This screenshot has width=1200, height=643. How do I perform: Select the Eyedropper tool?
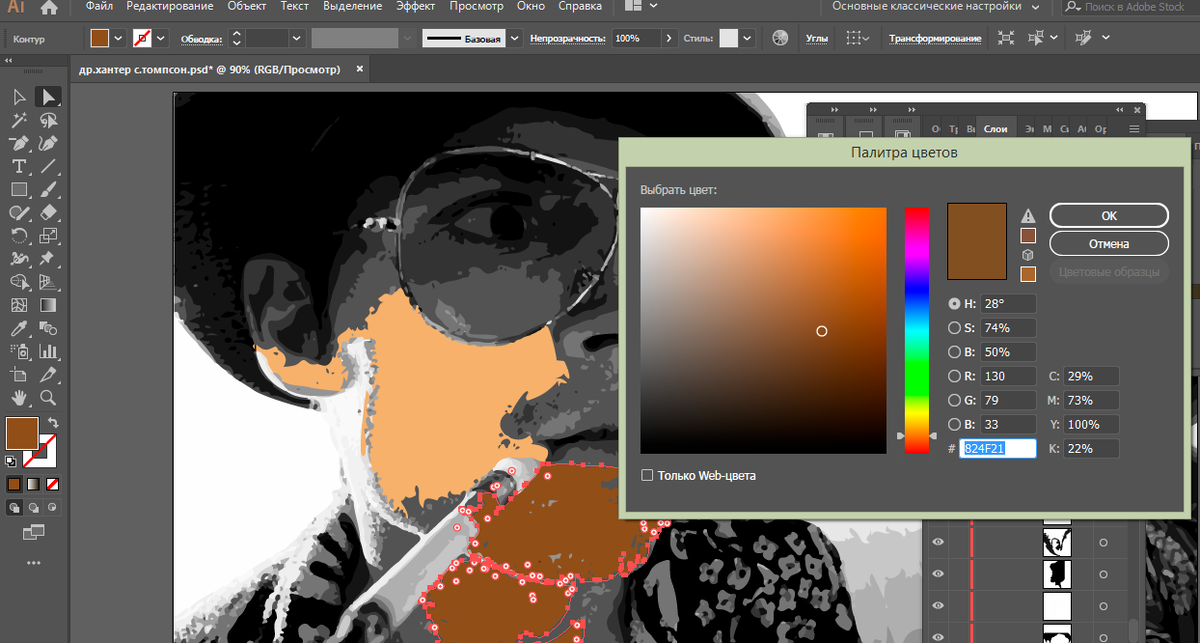pyautogui.click(x=19, y=328)
